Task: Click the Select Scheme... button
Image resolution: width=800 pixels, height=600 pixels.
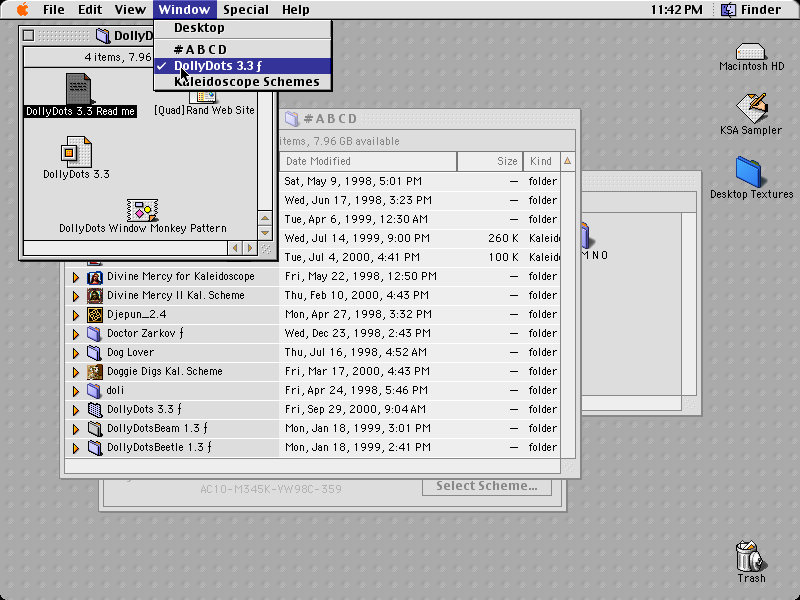Action: click(487, 486)
